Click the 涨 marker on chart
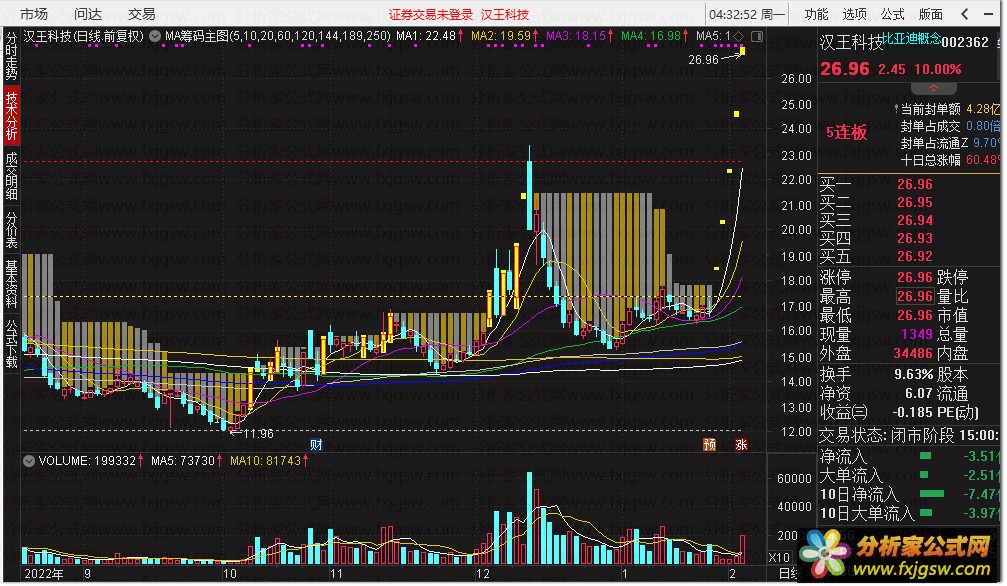Image resolution: width=1007 pixels, height=586 pixels. pos(741,444)
